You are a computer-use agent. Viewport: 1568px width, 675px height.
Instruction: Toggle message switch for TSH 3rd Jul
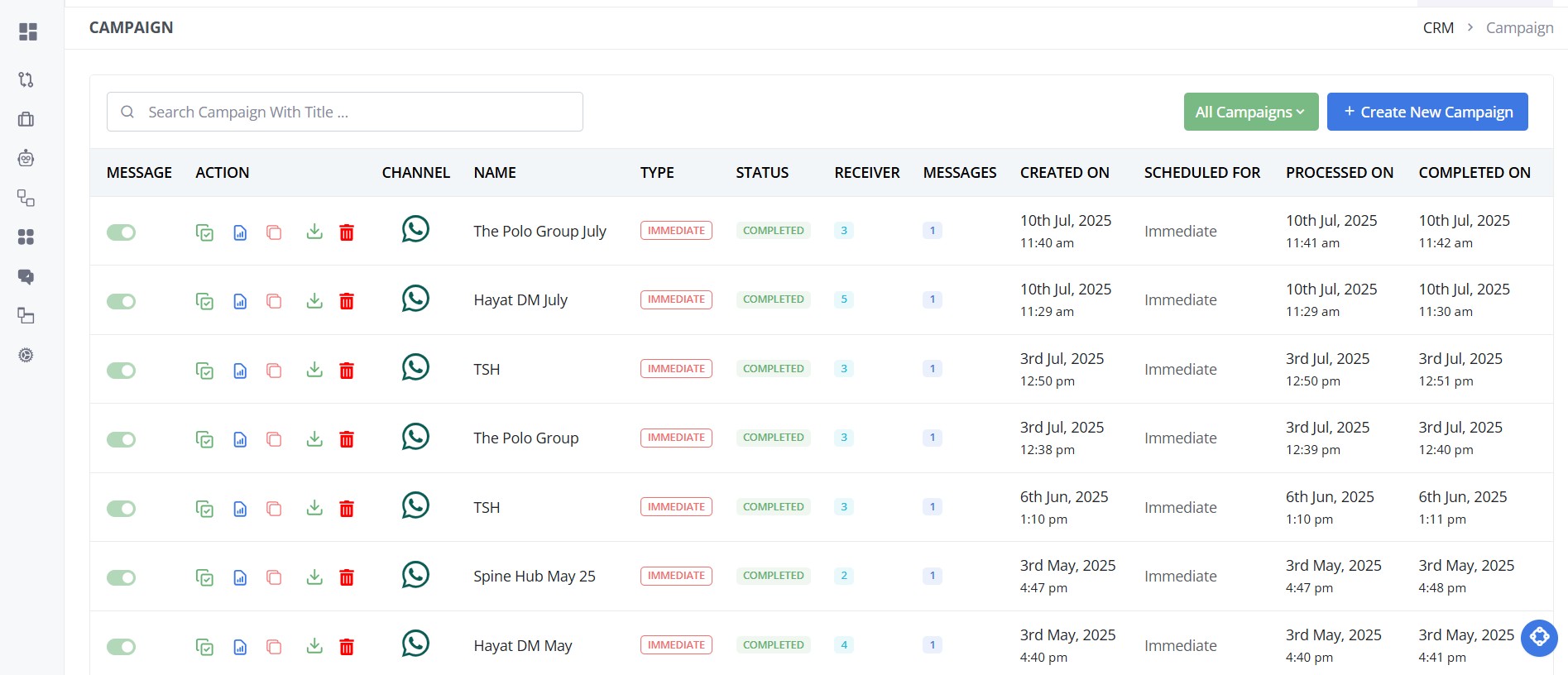pyautogui.click(x=121, y=371)
